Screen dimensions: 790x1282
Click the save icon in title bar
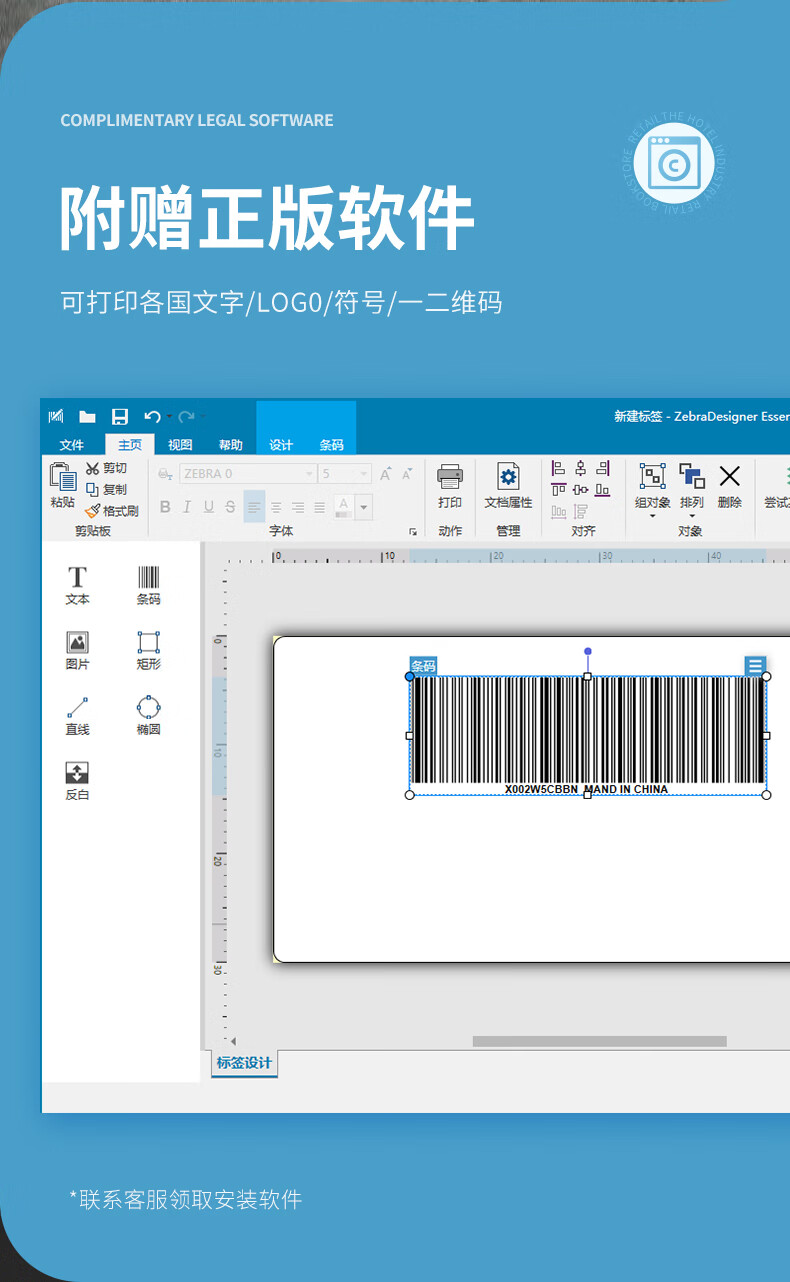(x=120, y=417)
